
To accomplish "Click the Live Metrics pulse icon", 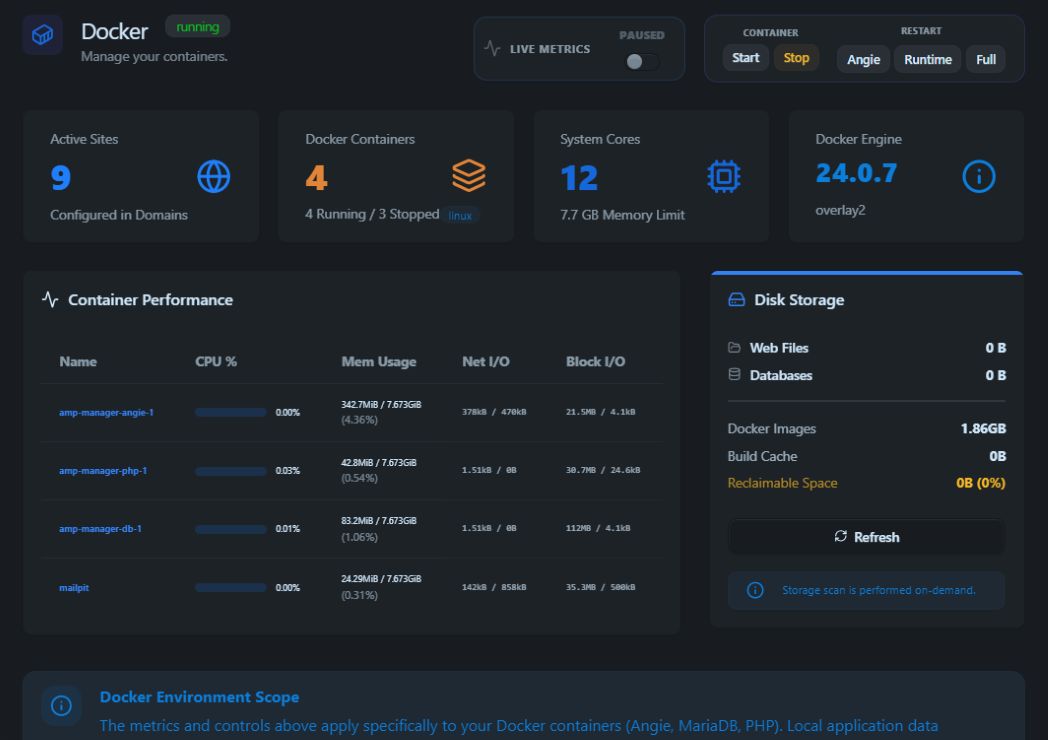I will click(492, 48).
